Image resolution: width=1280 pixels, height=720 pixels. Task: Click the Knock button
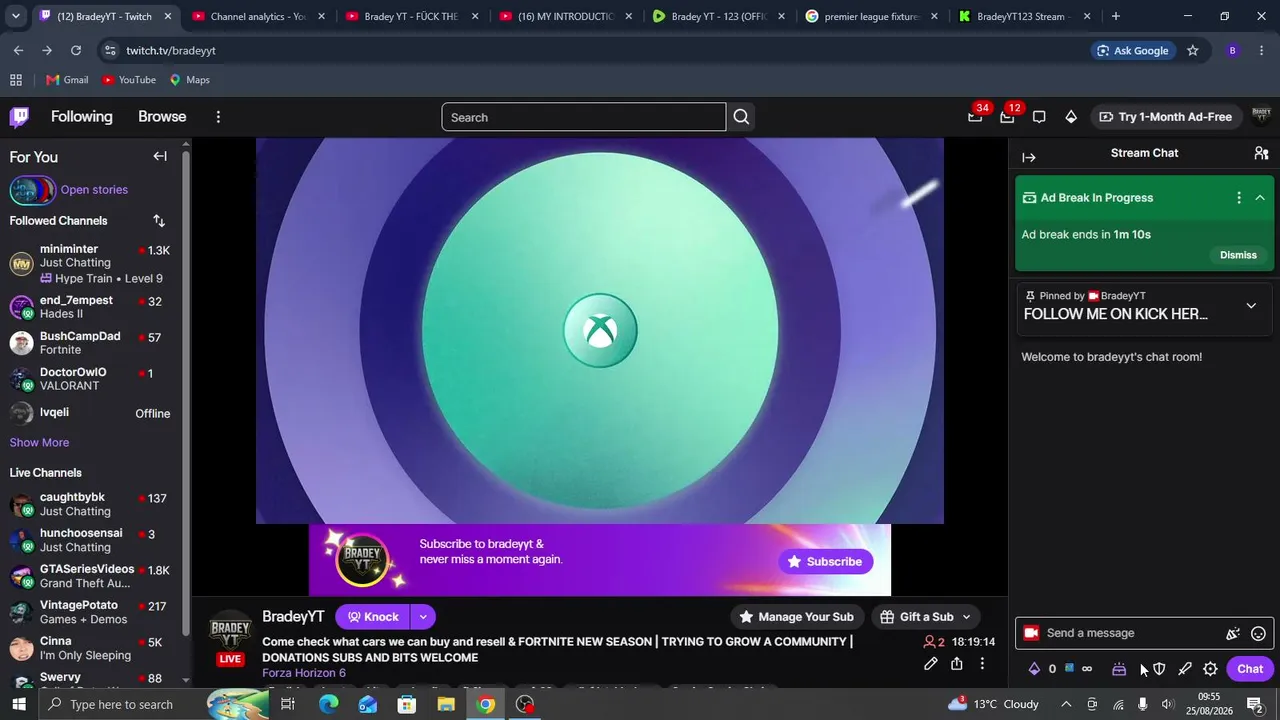coord(373,617)
